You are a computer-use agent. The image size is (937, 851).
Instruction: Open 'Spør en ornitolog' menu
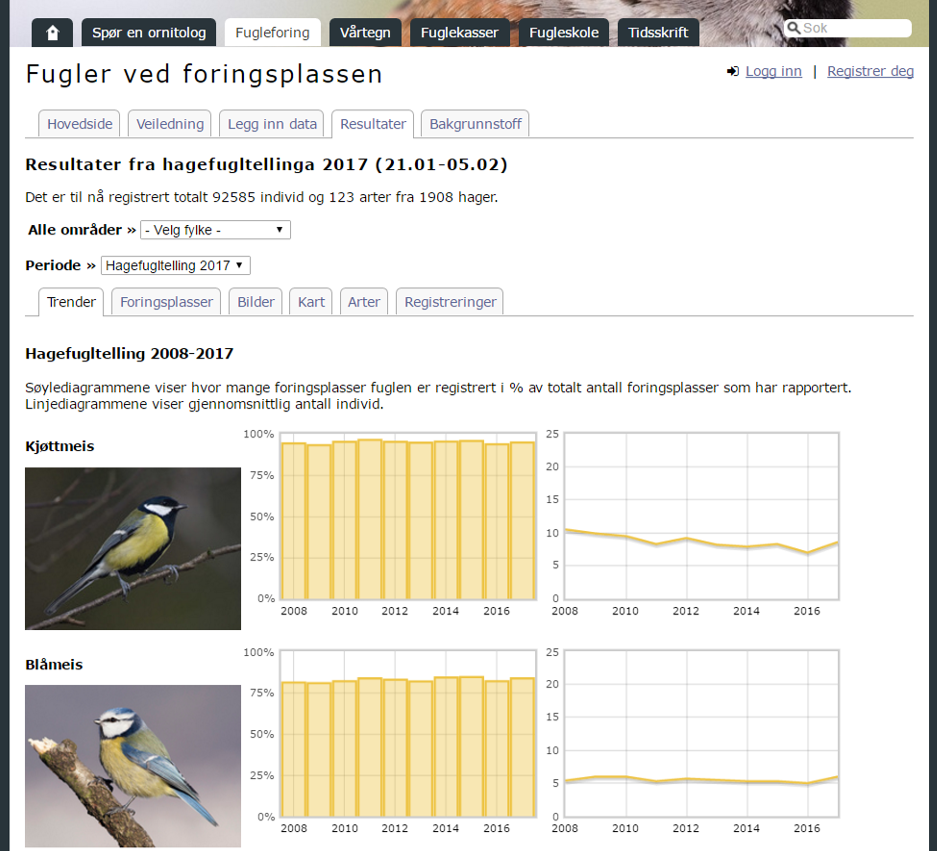point(149,32)
